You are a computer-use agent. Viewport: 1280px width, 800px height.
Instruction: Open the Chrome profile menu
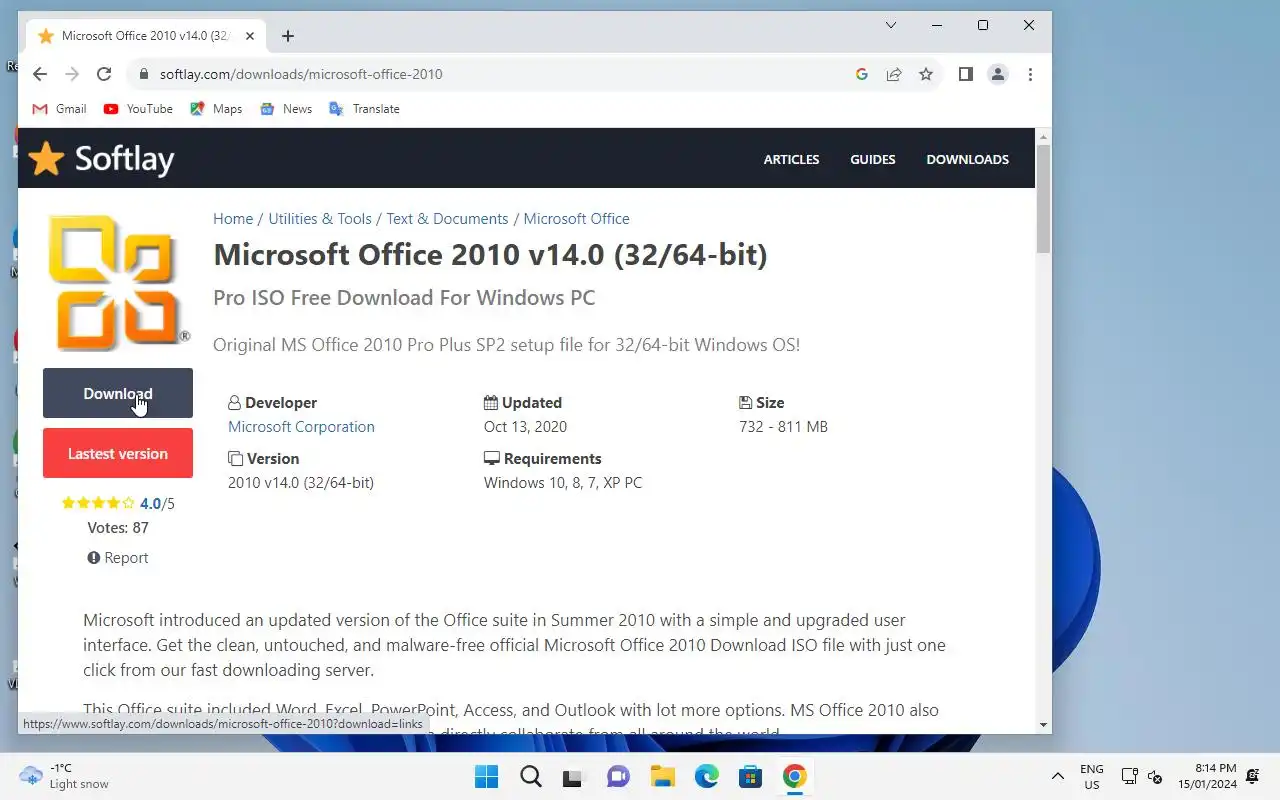(x=998, y=74)
